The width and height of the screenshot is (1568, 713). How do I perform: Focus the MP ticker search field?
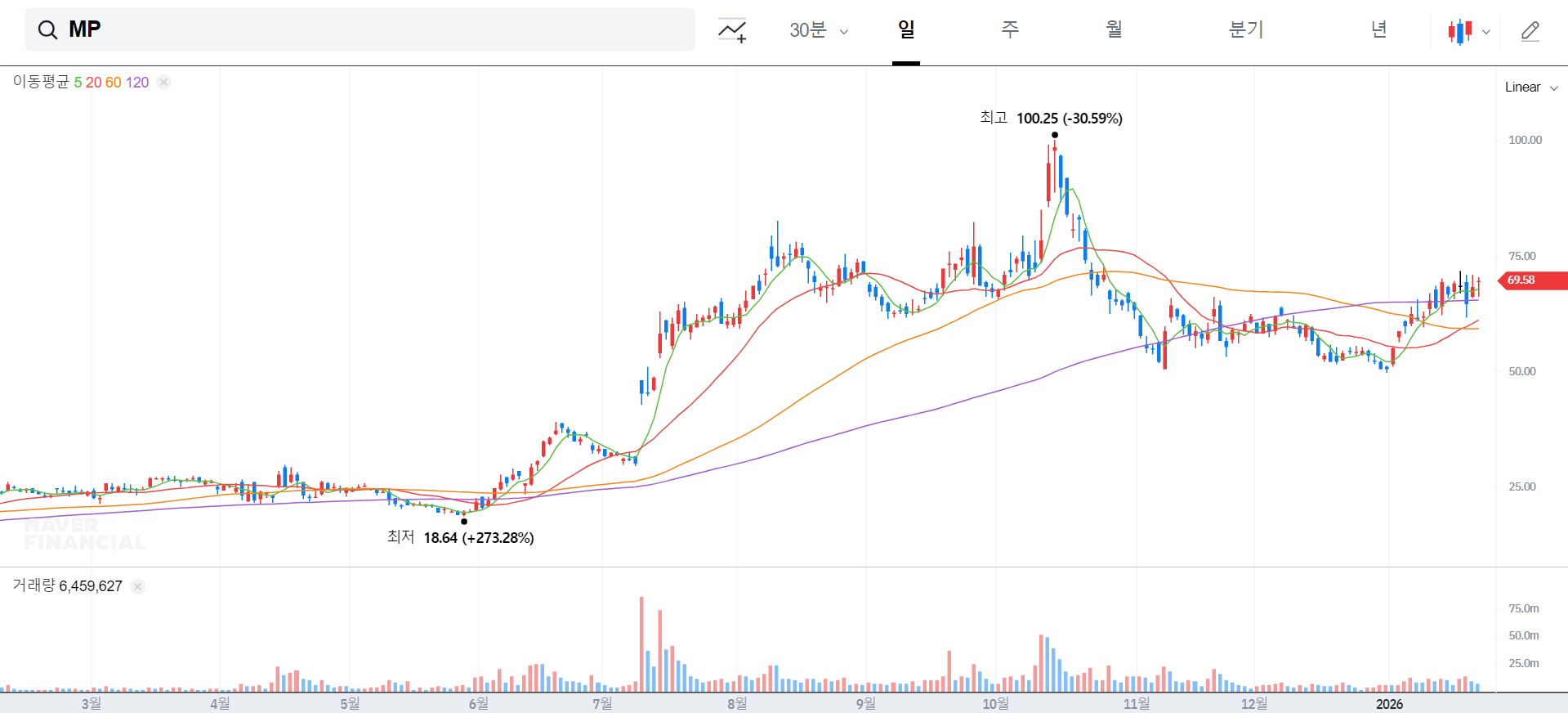click(360, 29)
